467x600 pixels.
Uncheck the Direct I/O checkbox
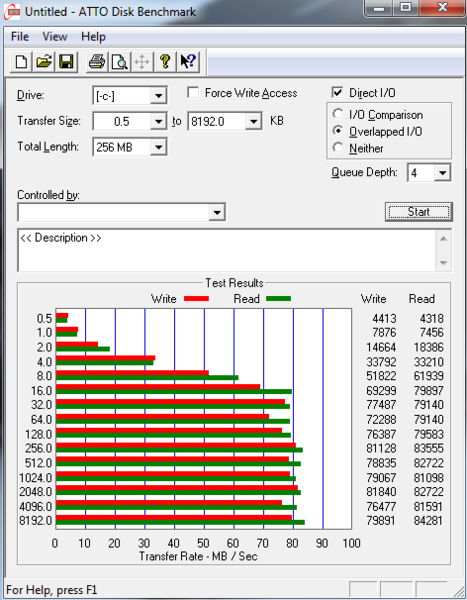coord(337,93)
